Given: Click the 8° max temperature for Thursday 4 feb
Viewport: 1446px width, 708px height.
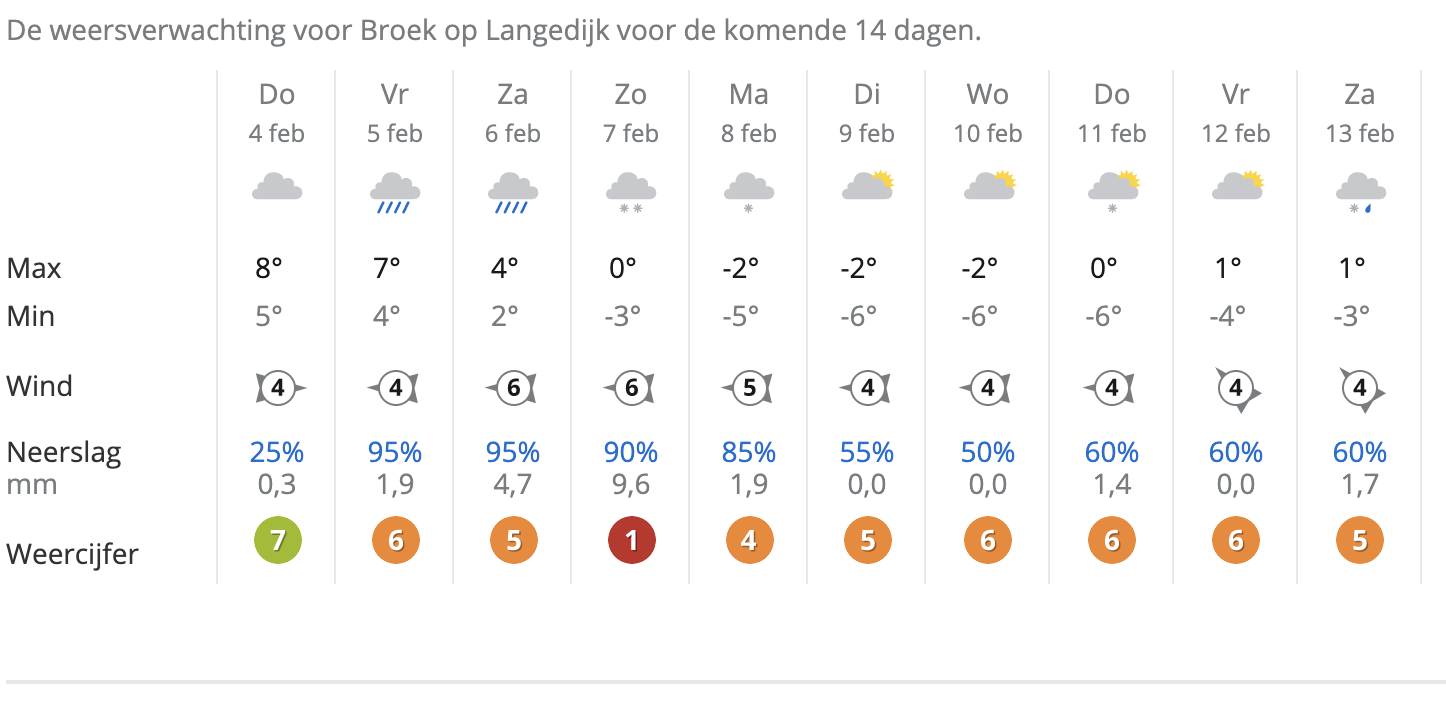Looking at the screenshot, I should point(268,268).
